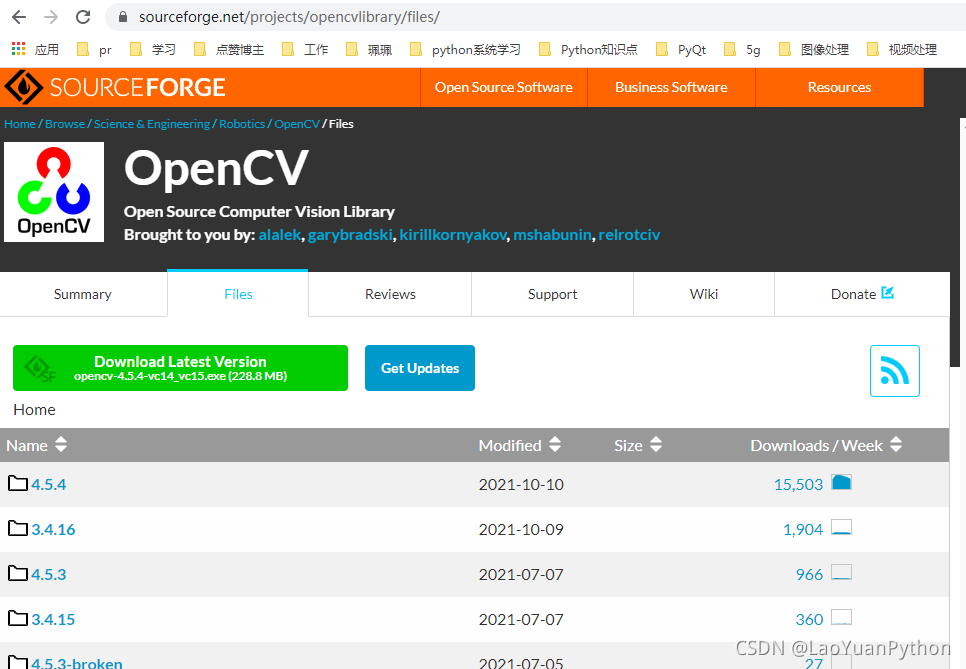
Task: Open the '视频处理' bookmark folder
Action: coord(901,49)
